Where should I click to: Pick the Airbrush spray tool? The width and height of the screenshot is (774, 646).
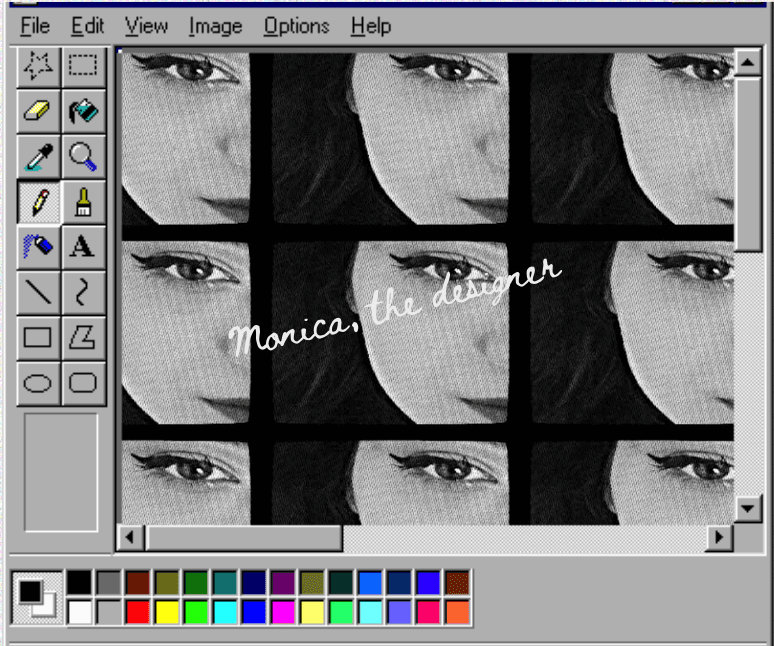point(38,246)
